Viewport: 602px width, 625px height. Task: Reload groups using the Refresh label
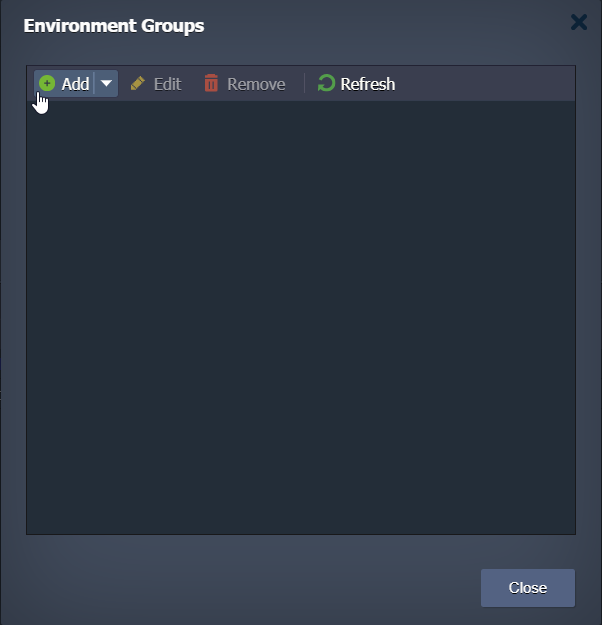pyautogui.click(x=368, y=84)
